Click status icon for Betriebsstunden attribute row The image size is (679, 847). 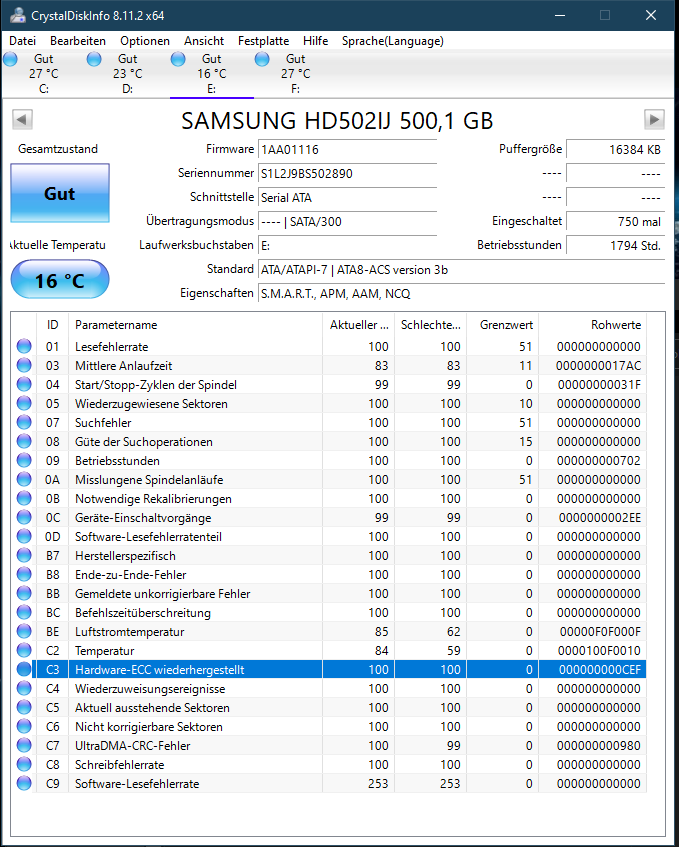24,460
